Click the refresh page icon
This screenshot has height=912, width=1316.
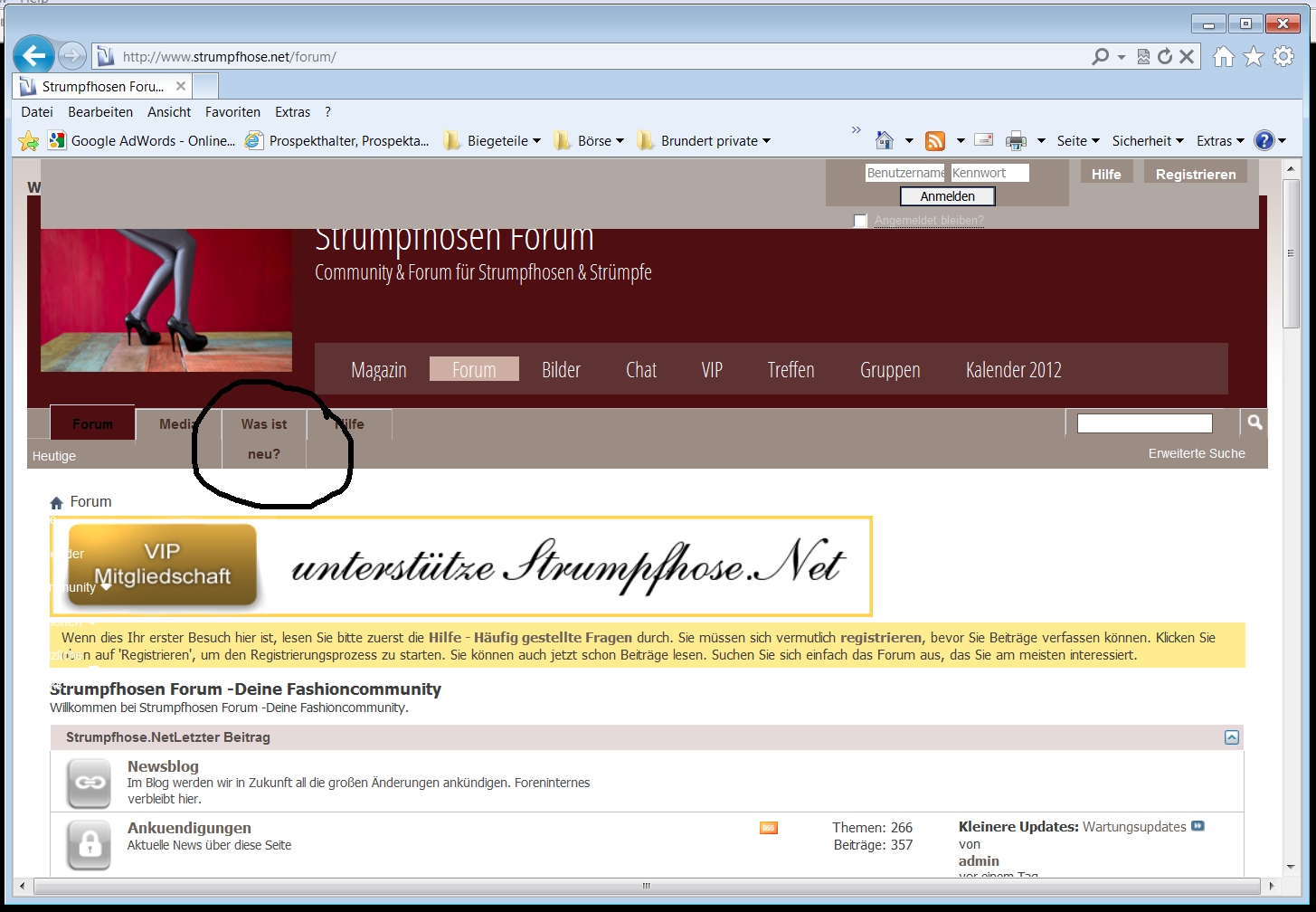1165,57
